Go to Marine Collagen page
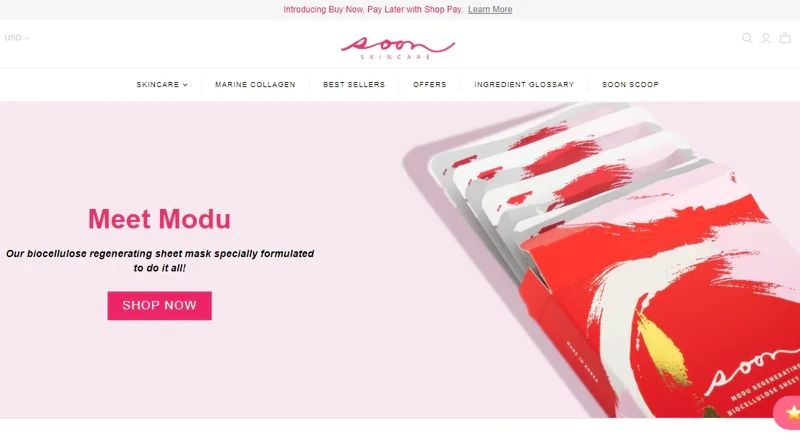 (255, 85)
